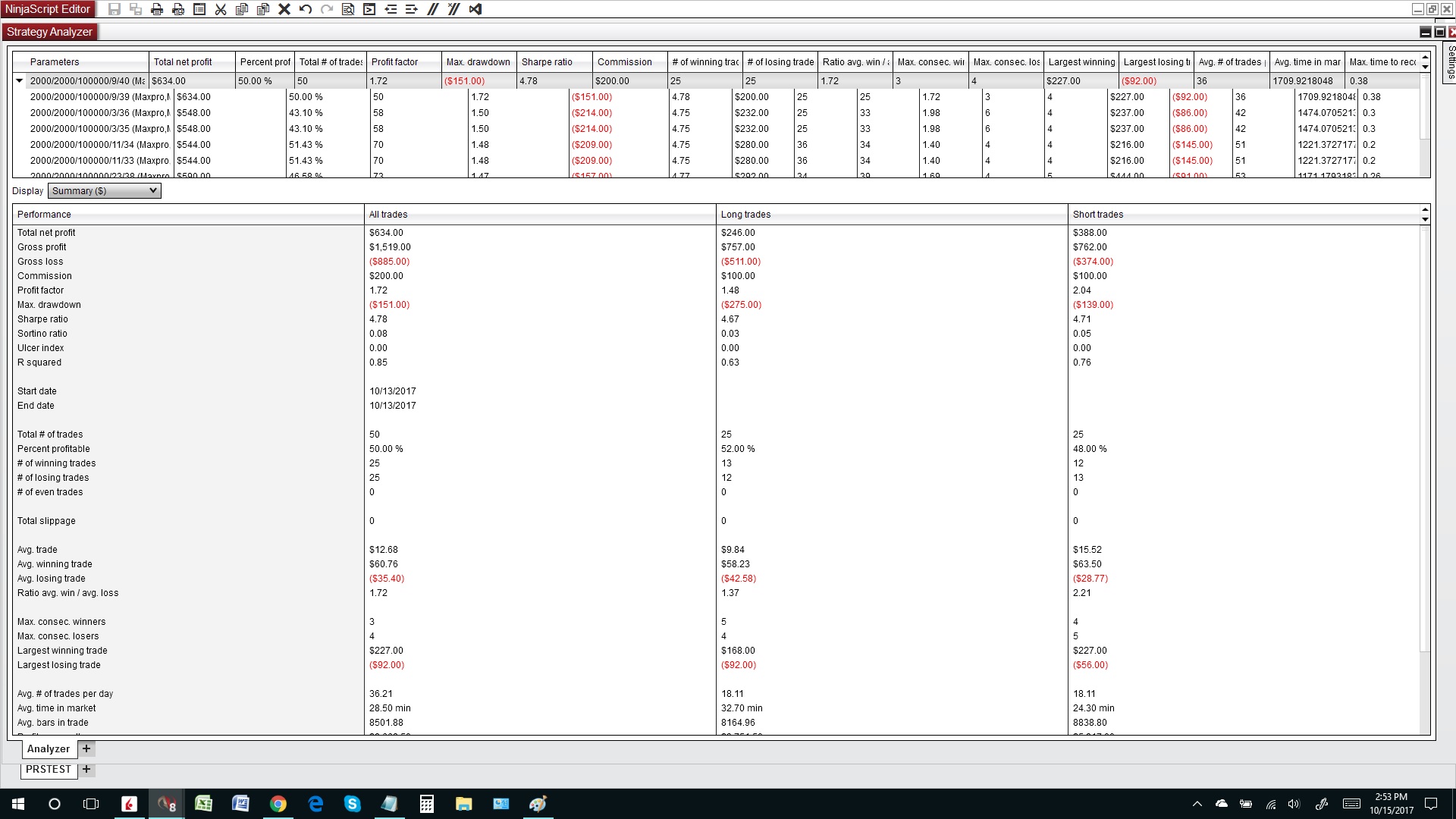
Task: Click the Comment selection double-slash icon
Action: [x=432, y=10]
